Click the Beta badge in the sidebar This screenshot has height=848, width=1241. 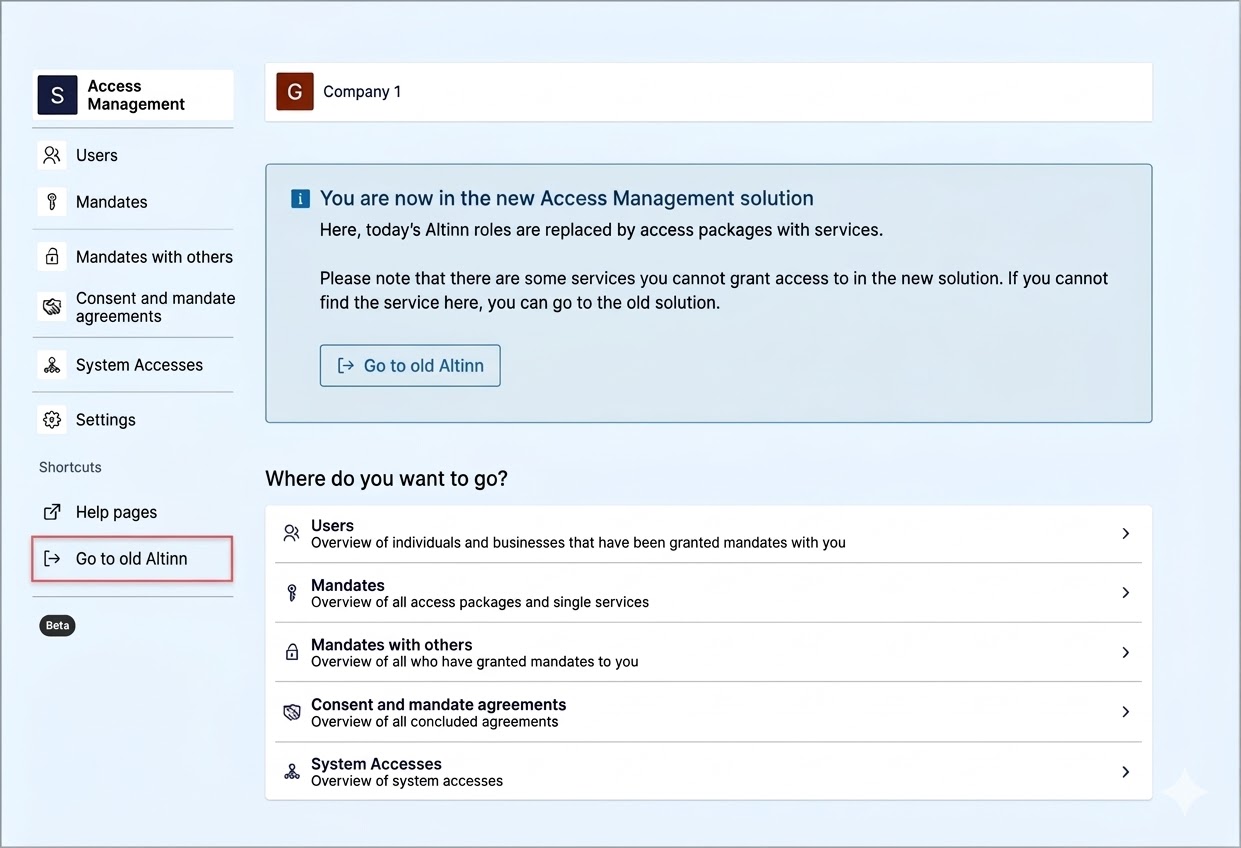click(57, 625)
